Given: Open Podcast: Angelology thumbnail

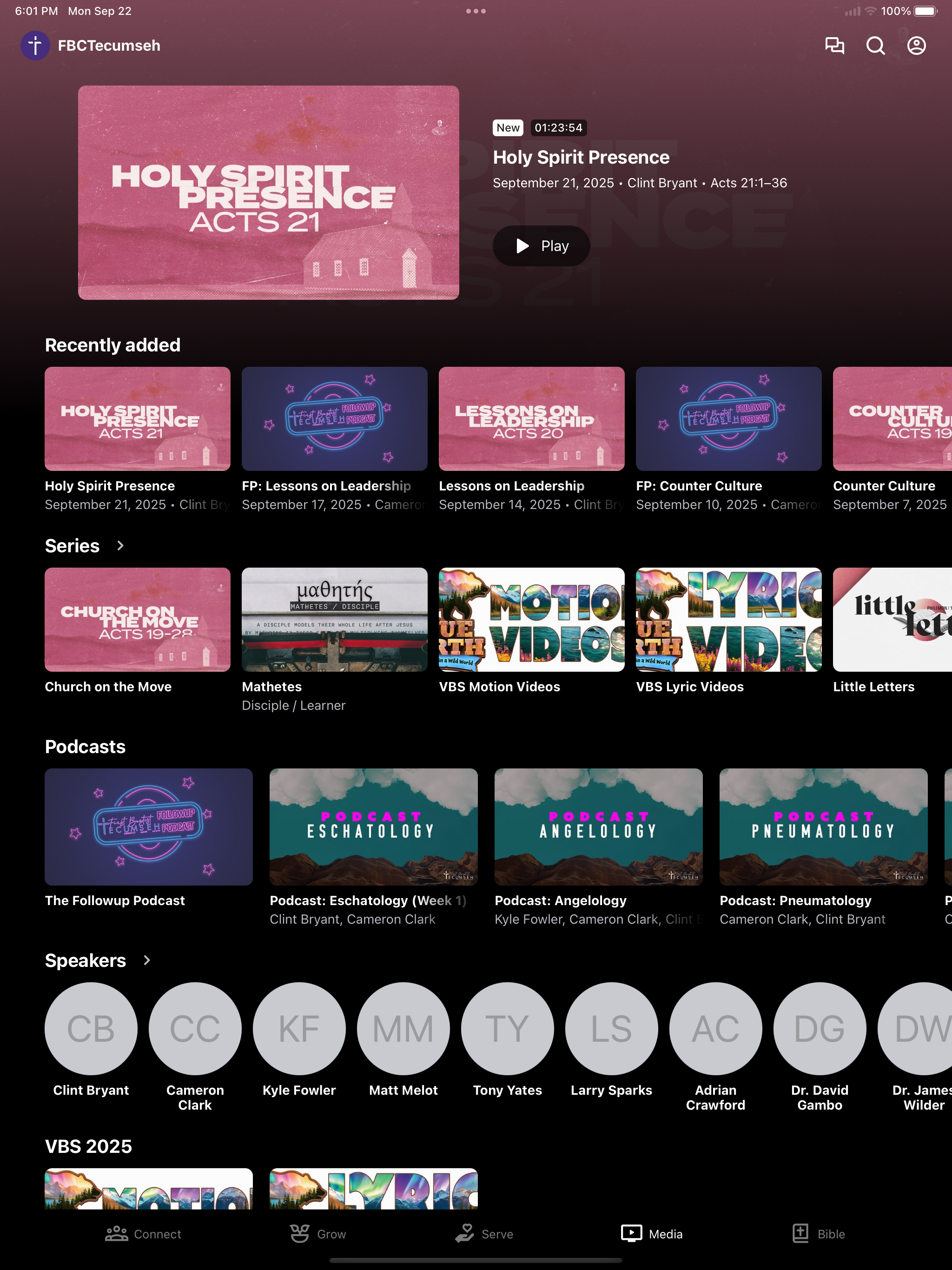Looking at the screenshot, I should (x=599, y=827).
